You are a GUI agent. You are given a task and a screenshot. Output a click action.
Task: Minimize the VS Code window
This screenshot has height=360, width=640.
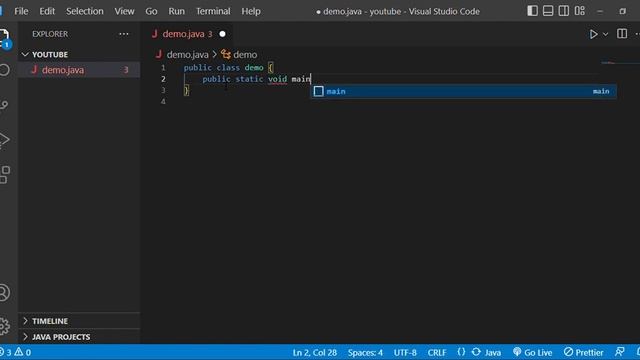pyautogui.click(x=600, y=11)
